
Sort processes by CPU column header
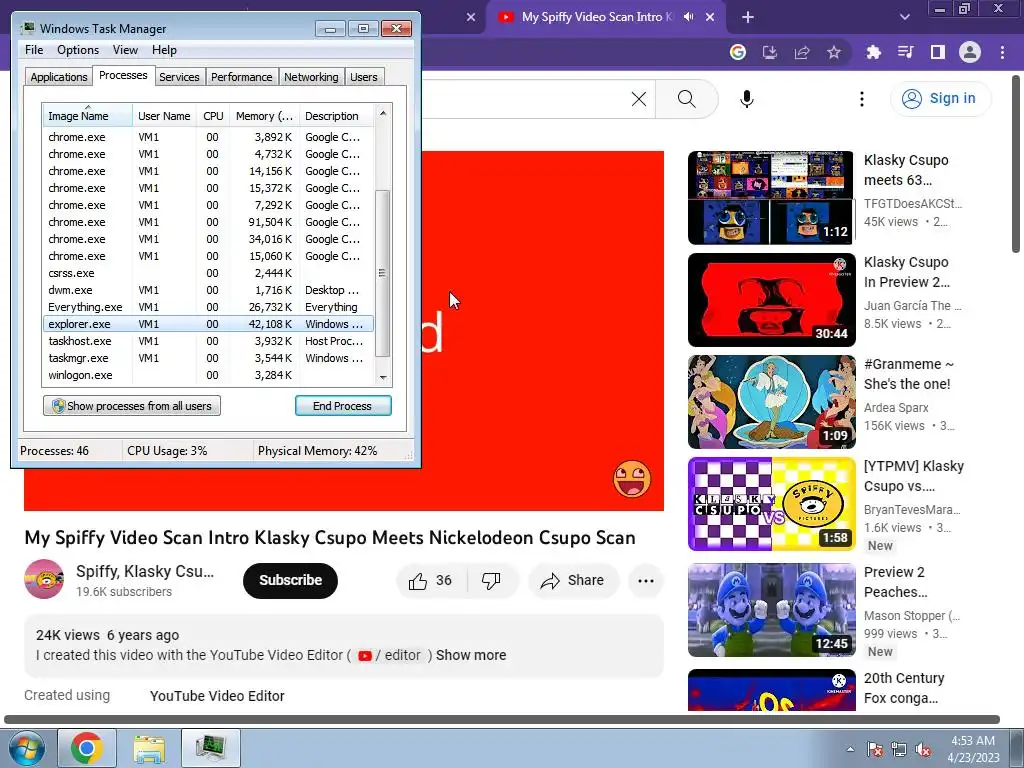[213, 116]
